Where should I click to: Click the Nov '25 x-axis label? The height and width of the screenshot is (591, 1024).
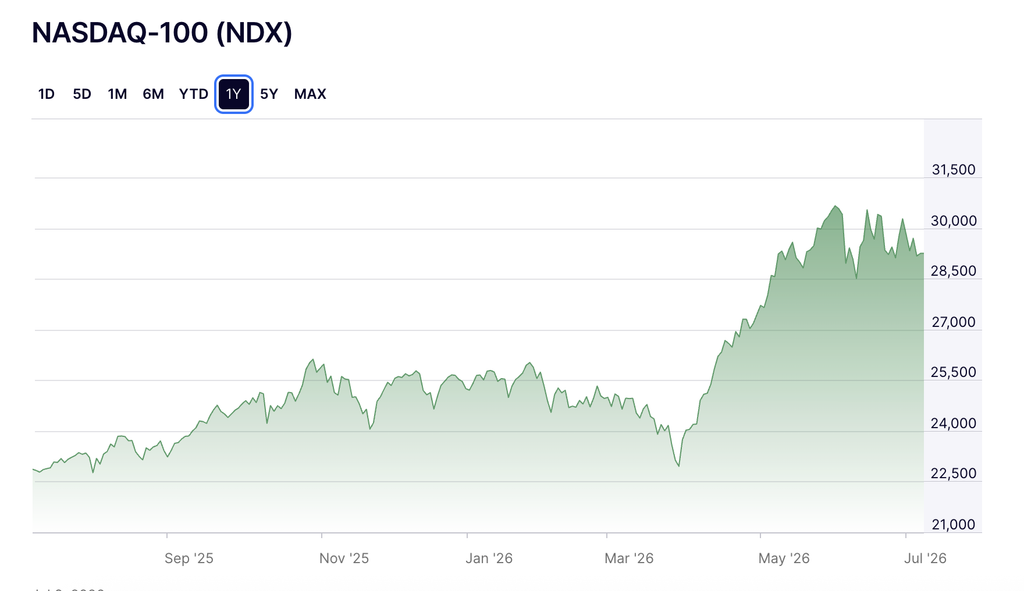coord(344,558)
